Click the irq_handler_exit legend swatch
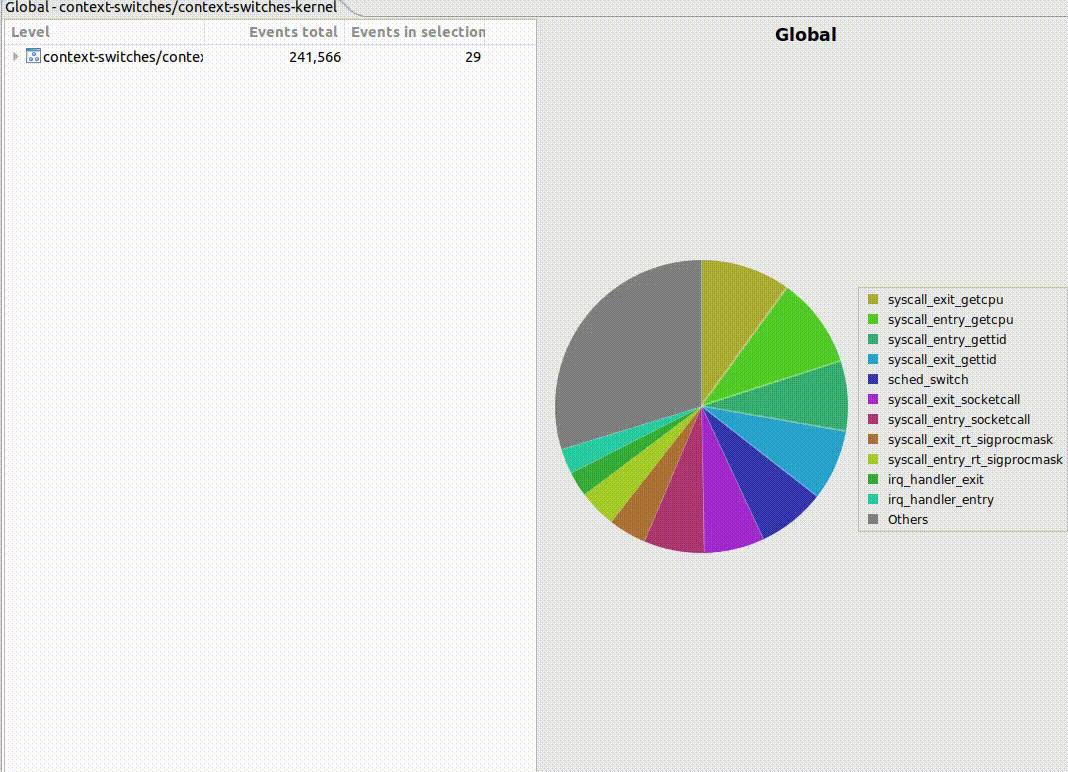Image resolution: width=1068 pixels, height=772 pixels. pos(873,479)
